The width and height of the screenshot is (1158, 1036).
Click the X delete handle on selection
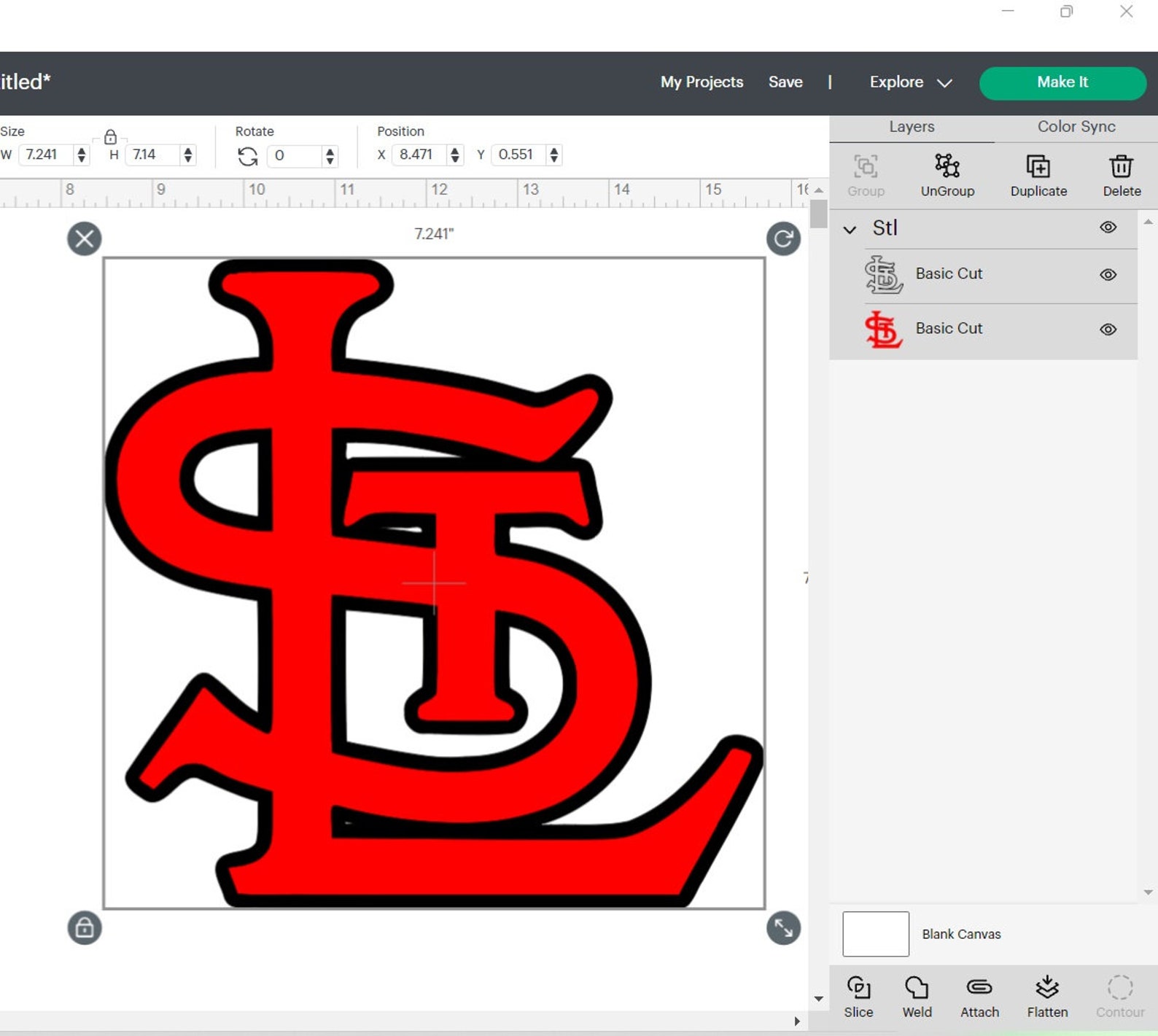[85, 238]
